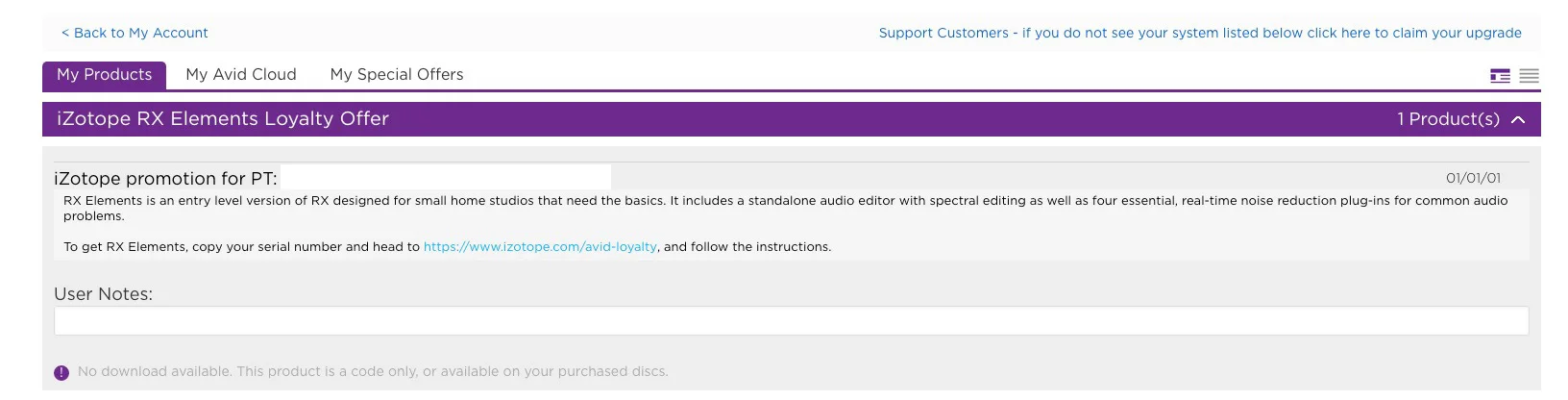Open the My Special Offers tab
1568x400 pixels.
pyautogui.click(x=397, y=75)
